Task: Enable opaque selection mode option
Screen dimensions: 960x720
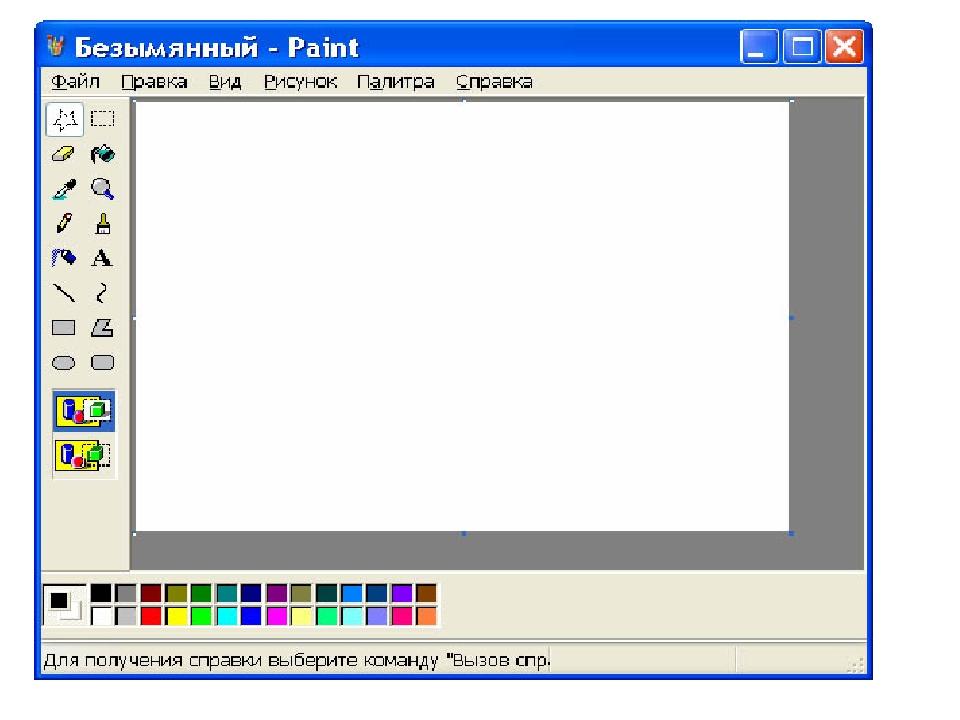Action: [x=84, y=410]
